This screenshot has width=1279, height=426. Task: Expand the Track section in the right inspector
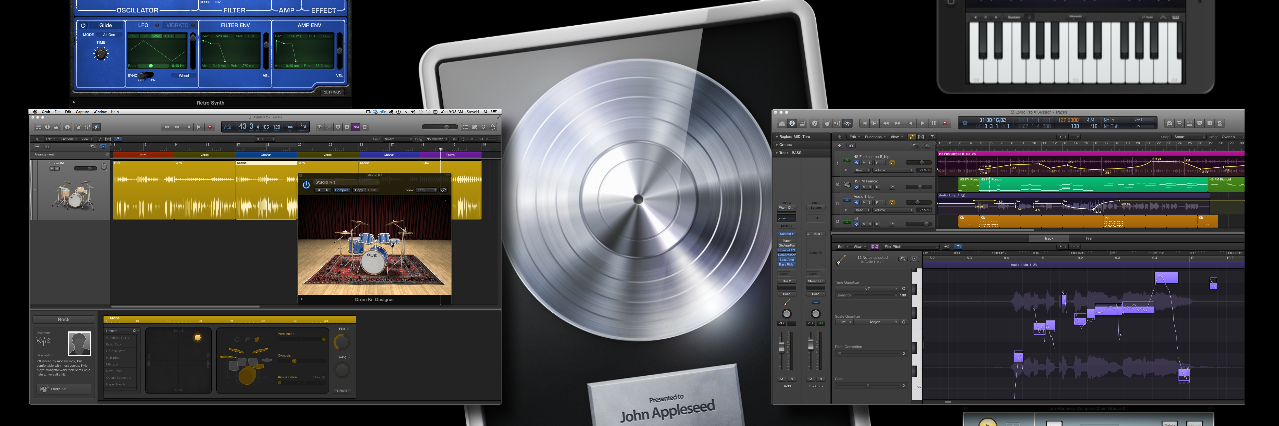[776, 153]
